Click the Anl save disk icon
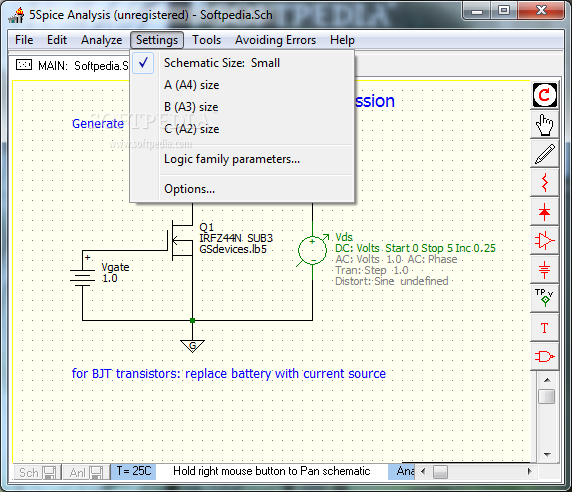Image resolution: width=572 pixels, height=492 pixels. [97, 473]
